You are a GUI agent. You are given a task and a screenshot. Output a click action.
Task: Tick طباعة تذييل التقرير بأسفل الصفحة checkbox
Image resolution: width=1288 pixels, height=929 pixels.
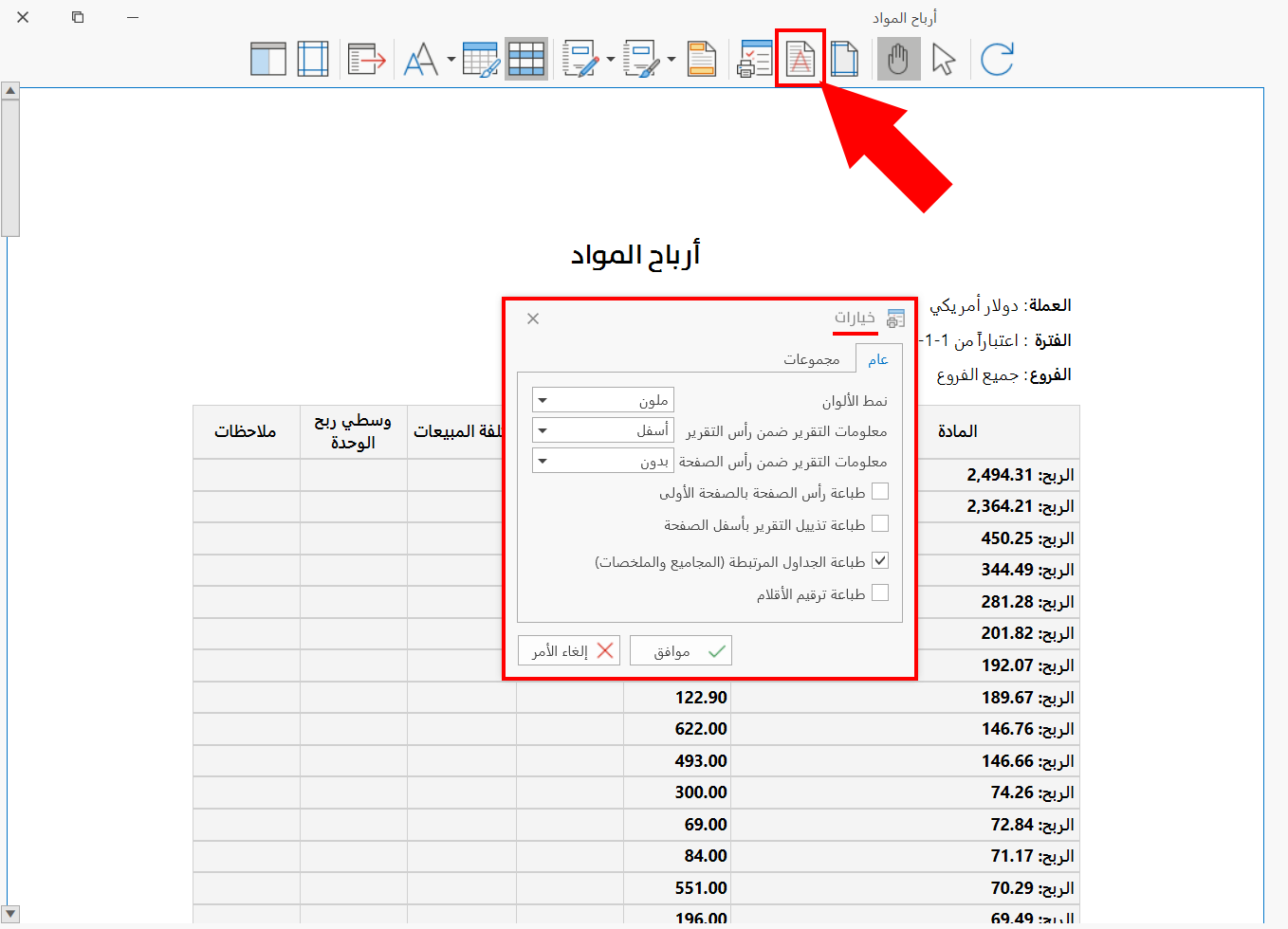tap(880, 523)
